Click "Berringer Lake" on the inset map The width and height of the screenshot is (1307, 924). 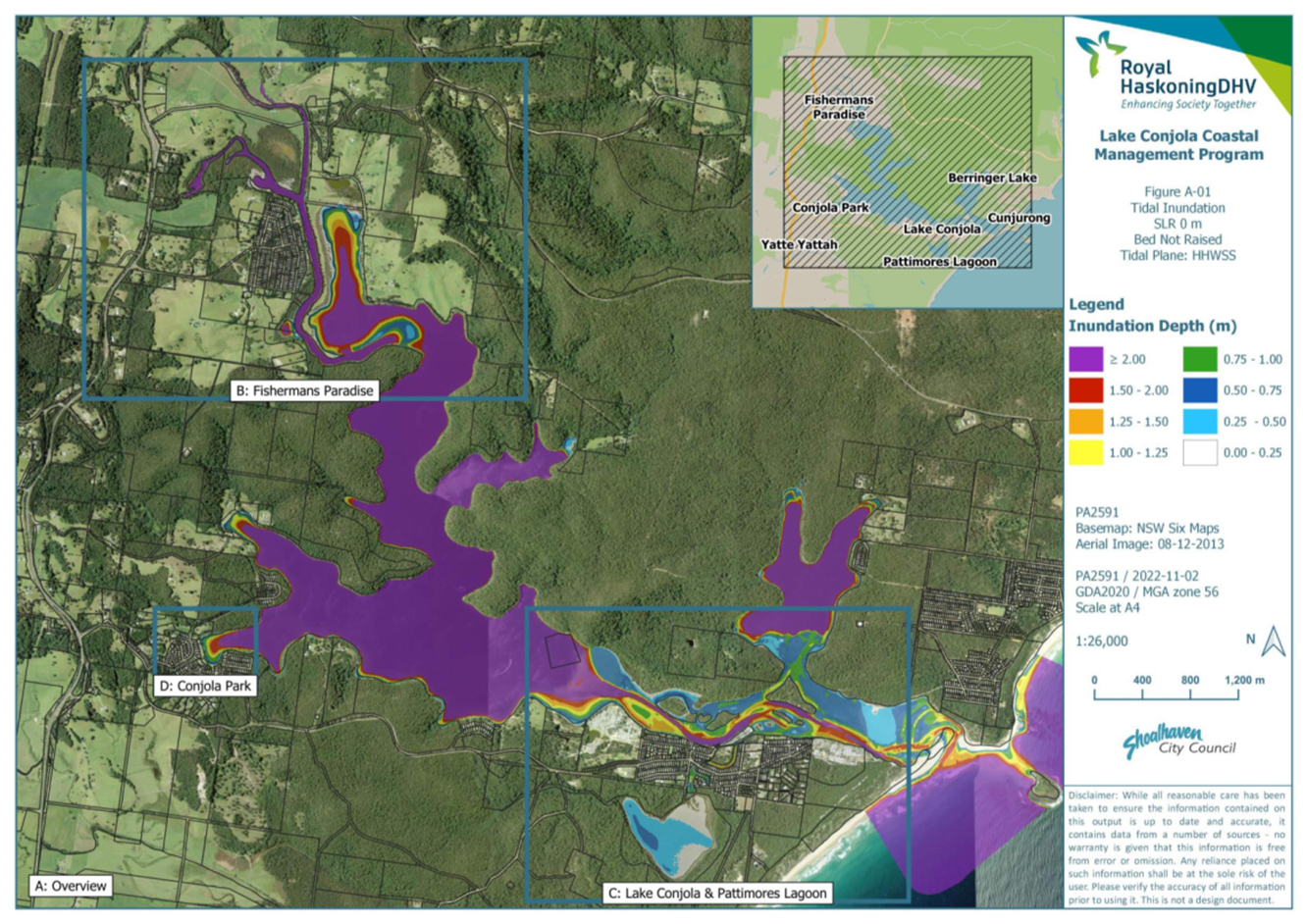point(991,178)
